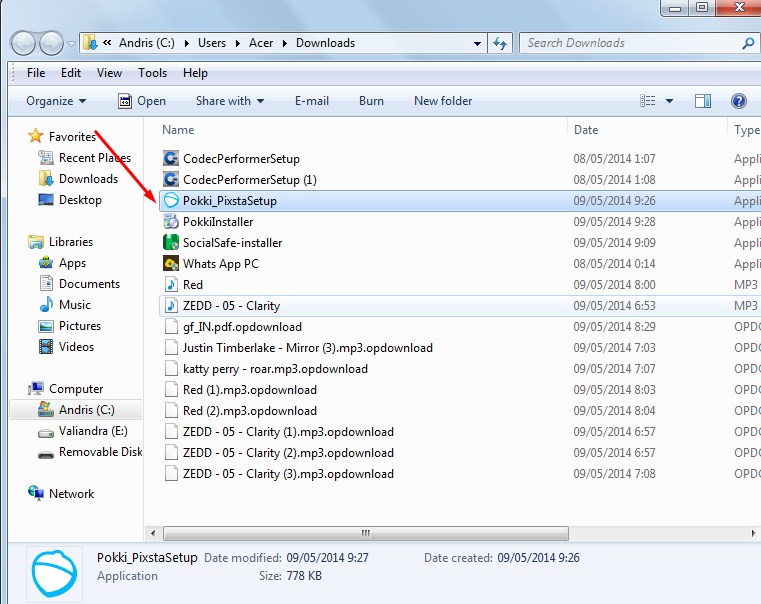Screen dimensions: 761x604
Task: Click the scrollbar left arrow
Action: click(153, 533)
